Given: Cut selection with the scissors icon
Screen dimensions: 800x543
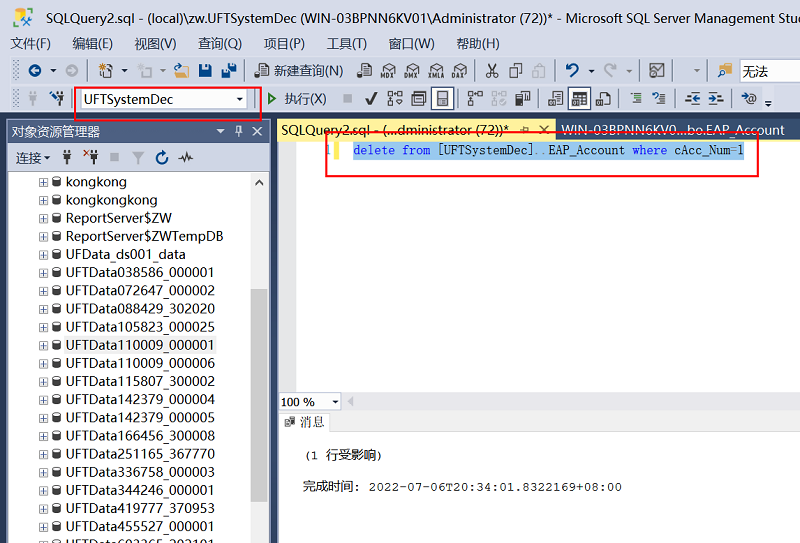Looking at the screenshot, I should click(492, 70).
